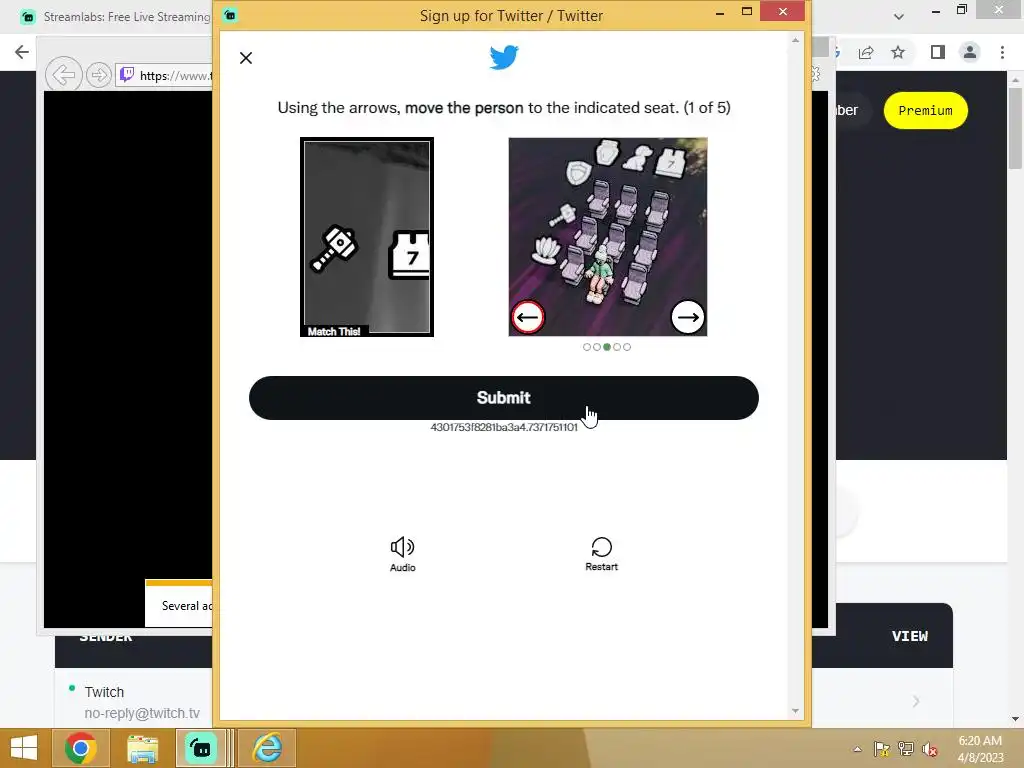Go back in Chrome browser
The image size is (1024, 768).
coord(22,52)
